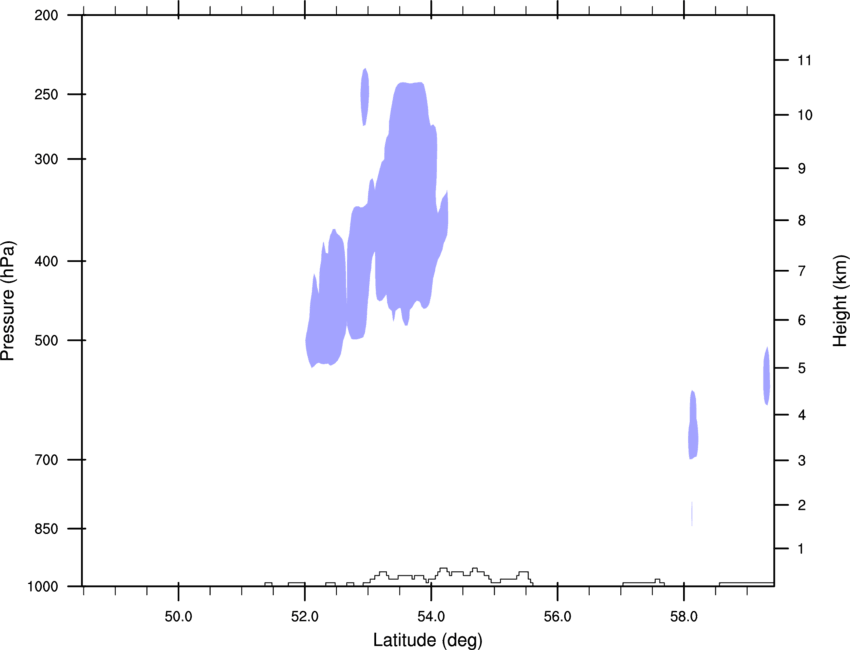Click the 56.0 latitude tick label
Image resolution: width=850 pixels, height=650 pixels.
(558, 617)
